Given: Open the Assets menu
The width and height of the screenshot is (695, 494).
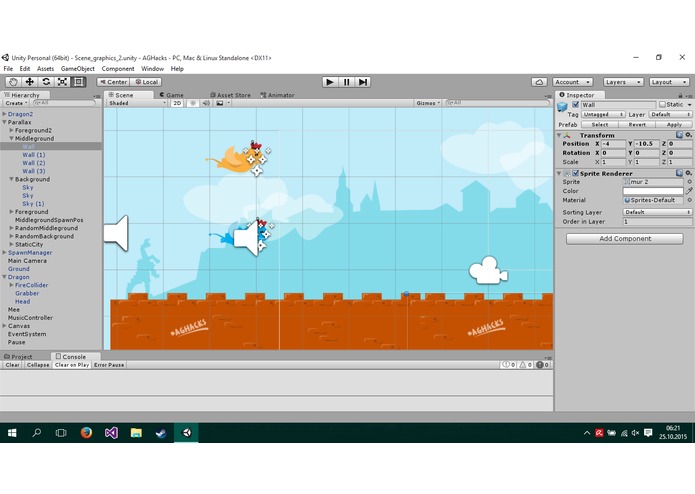Looking at the screenshot, I should [x=45, y=69].
